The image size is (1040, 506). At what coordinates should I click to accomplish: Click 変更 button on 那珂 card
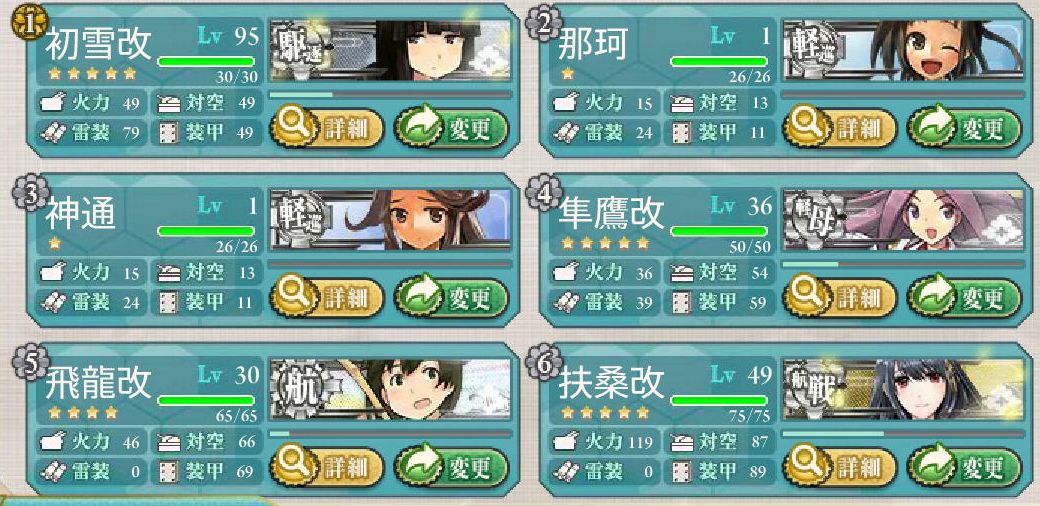(965, 129)
